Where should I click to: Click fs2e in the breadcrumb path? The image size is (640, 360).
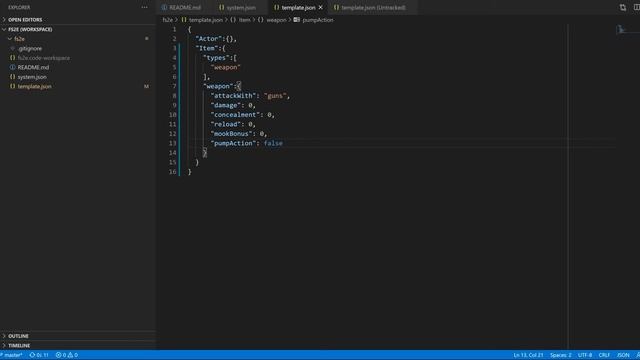(167, 20)
